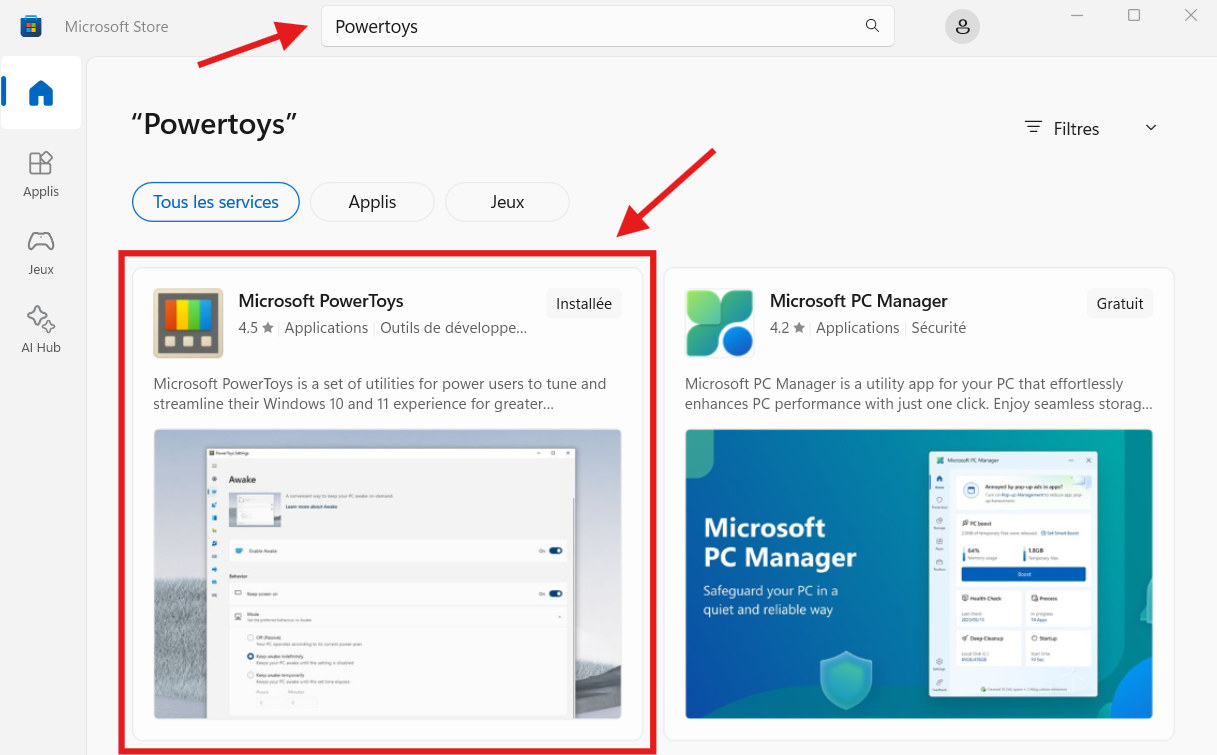Open AI Hub in the sidebar
The image size is (1217, 755).
pyautogui.click(x=41, y=330)
